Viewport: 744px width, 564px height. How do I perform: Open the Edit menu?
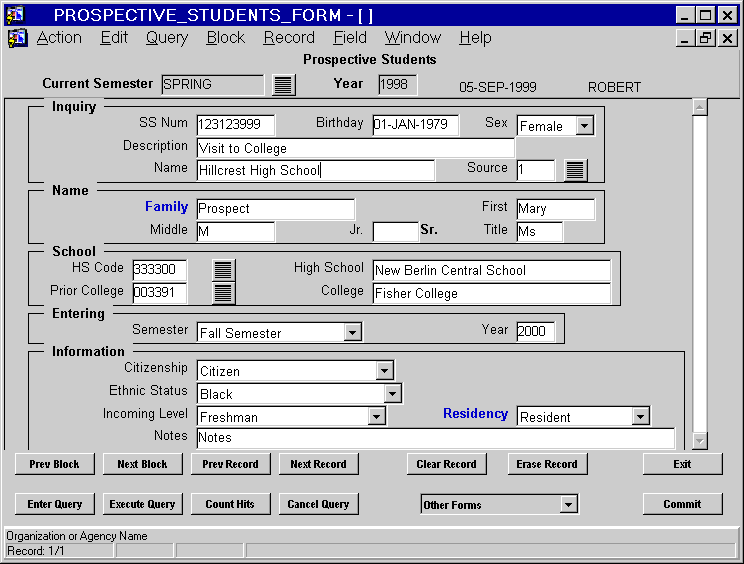pyautogui.click(x=114, y=37)
